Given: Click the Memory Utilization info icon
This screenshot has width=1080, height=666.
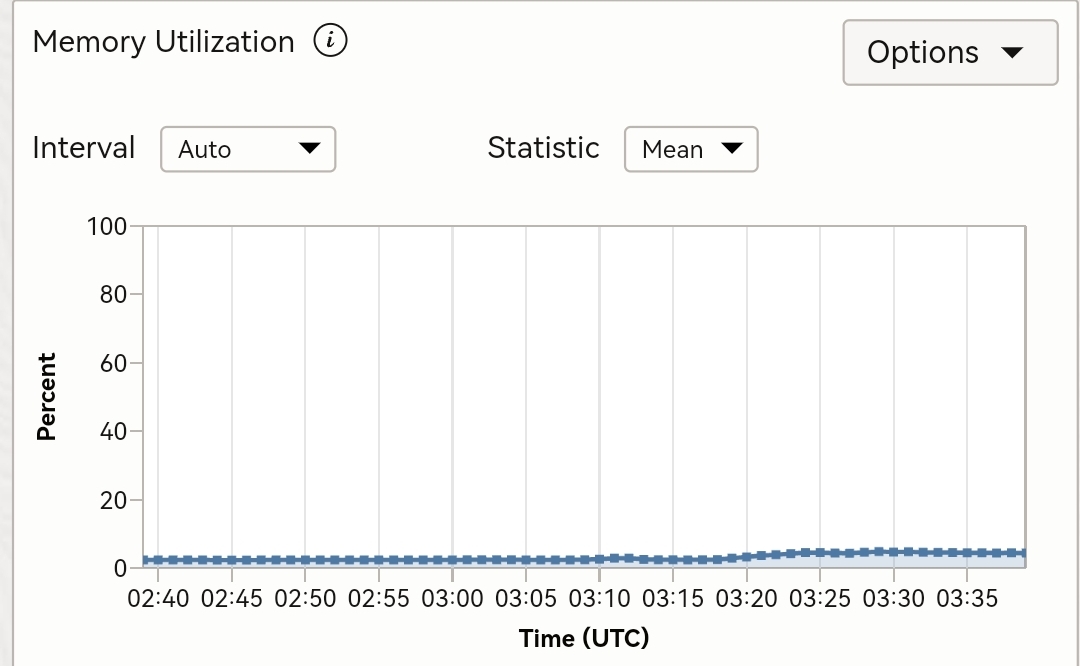Looking at the screenshot, I should [x=331, y=41].
